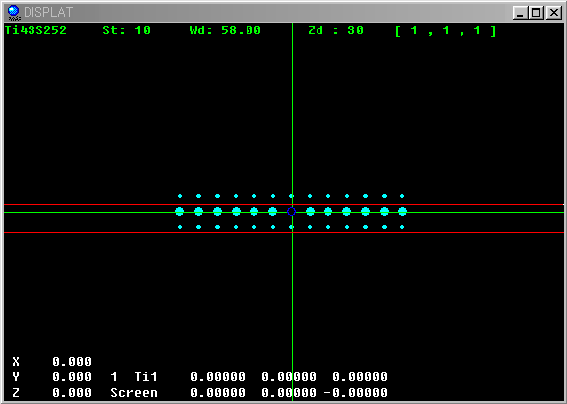Click the large atom just right of center
This screenshot has width=567, height=404.
(310, 212)
